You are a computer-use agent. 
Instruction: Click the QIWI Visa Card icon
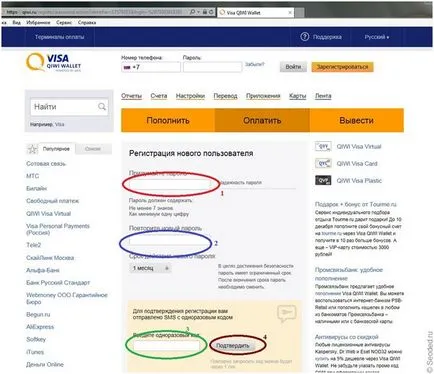323,163
